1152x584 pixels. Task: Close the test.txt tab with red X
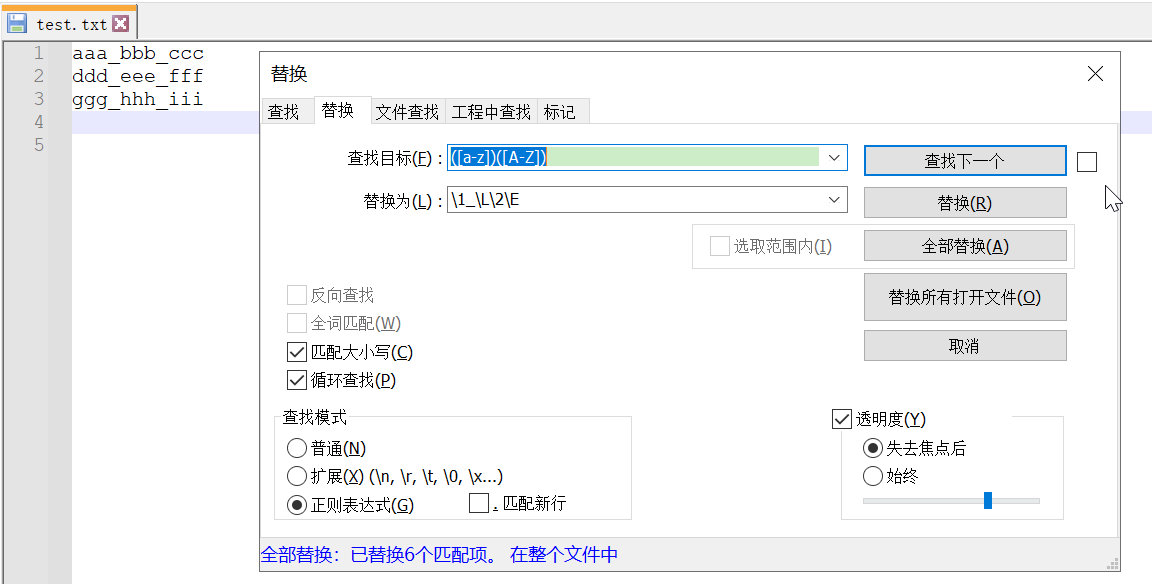[120, 24]
